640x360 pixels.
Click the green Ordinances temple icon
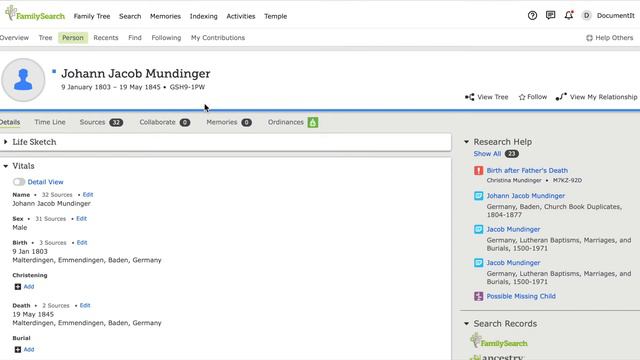click(x=313, y=122)
